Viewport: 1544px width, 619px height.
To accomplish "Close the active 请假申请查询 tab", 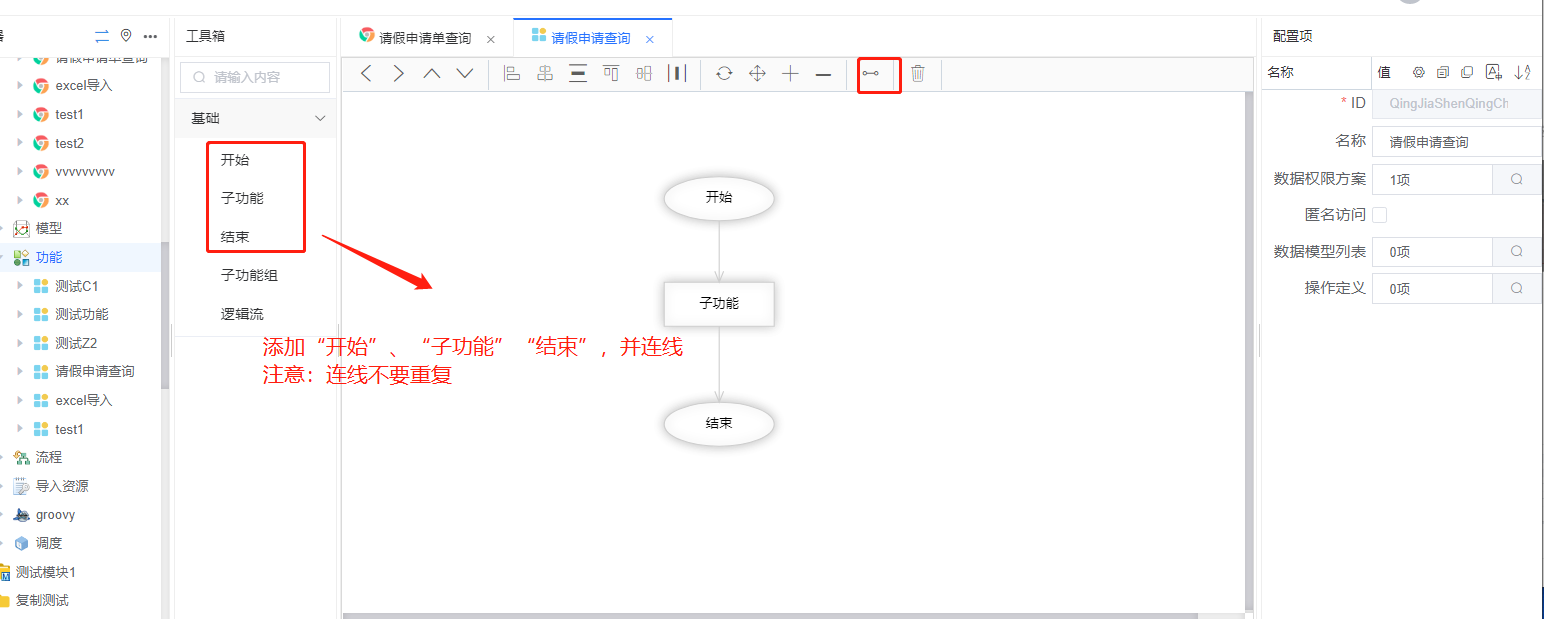I will [650, 39].
